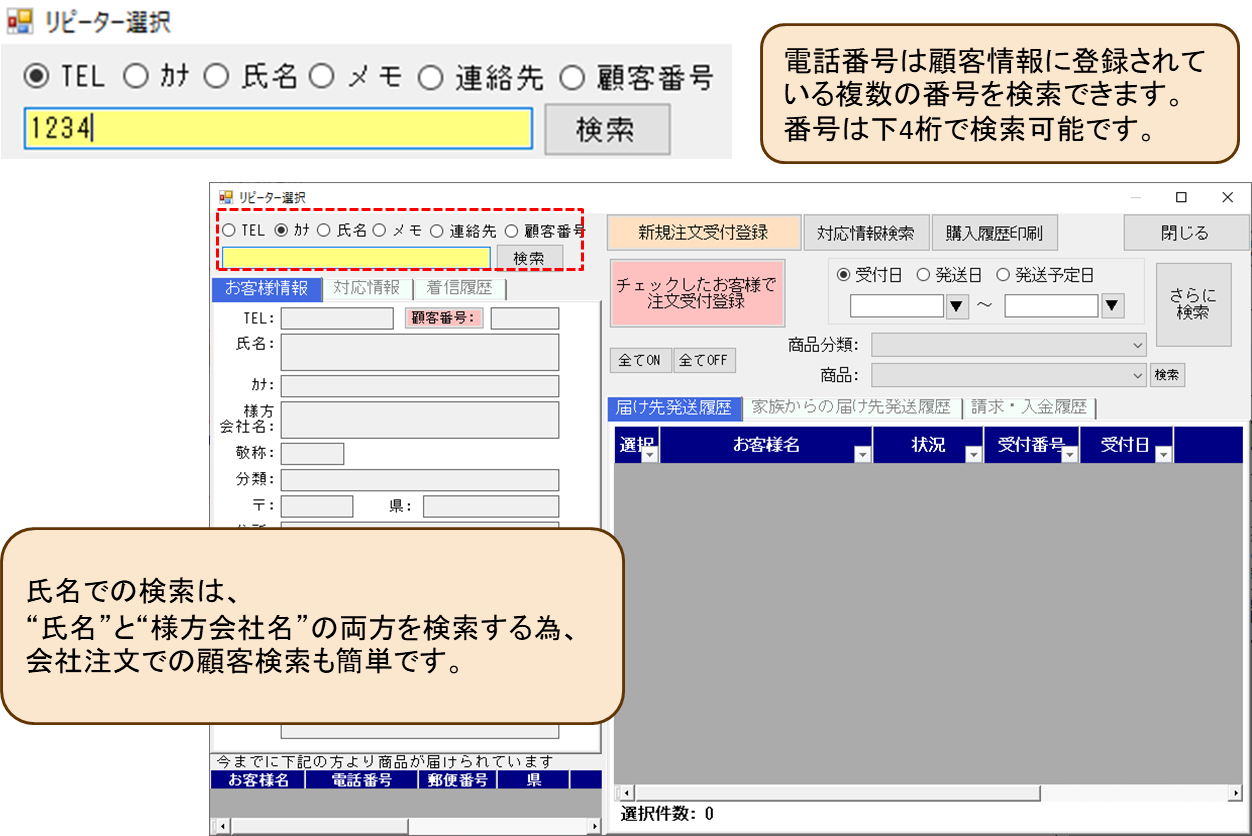
Task: Open the end date picker dropdown arrow
Action: pyautogui.click(x=1112, y=307)
